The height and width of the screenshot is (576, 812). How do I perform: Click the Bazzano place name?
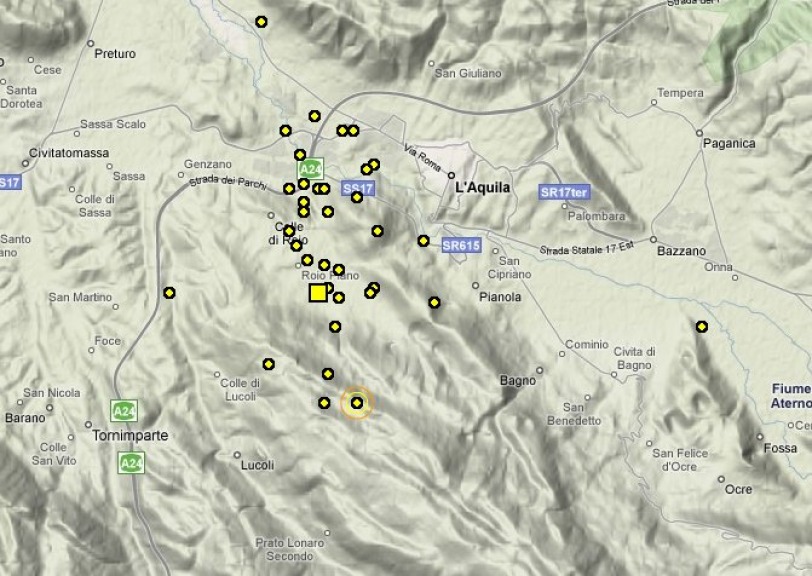[x=682, y=251]
